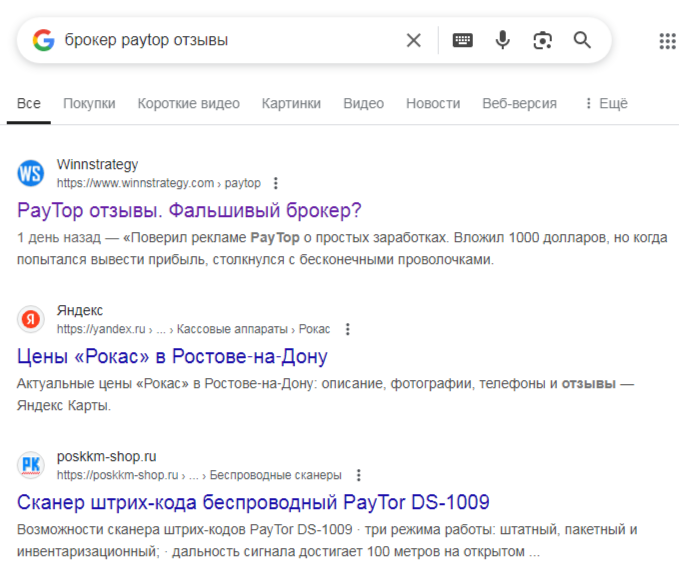Click into the search box text
This screenshot has width=679, height=568.
point(146,40)
